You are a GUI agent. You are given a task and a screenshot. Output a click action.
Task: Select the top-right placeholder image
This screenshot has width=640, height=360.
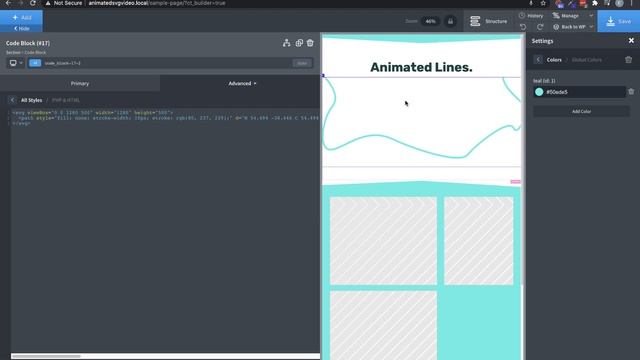[478, 240]
